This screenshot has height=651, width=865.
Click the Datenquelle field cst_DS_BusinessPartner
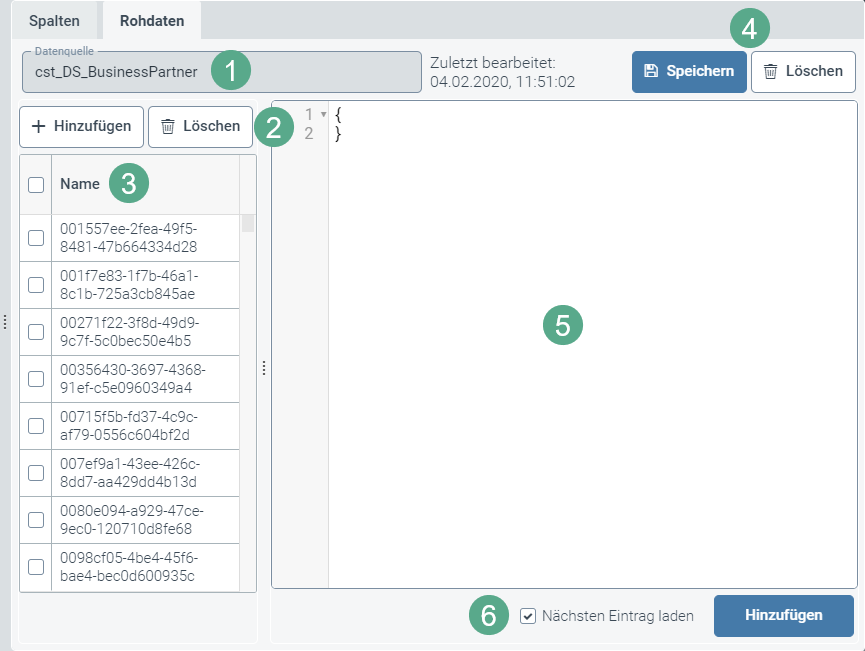[x=221, y=72]
